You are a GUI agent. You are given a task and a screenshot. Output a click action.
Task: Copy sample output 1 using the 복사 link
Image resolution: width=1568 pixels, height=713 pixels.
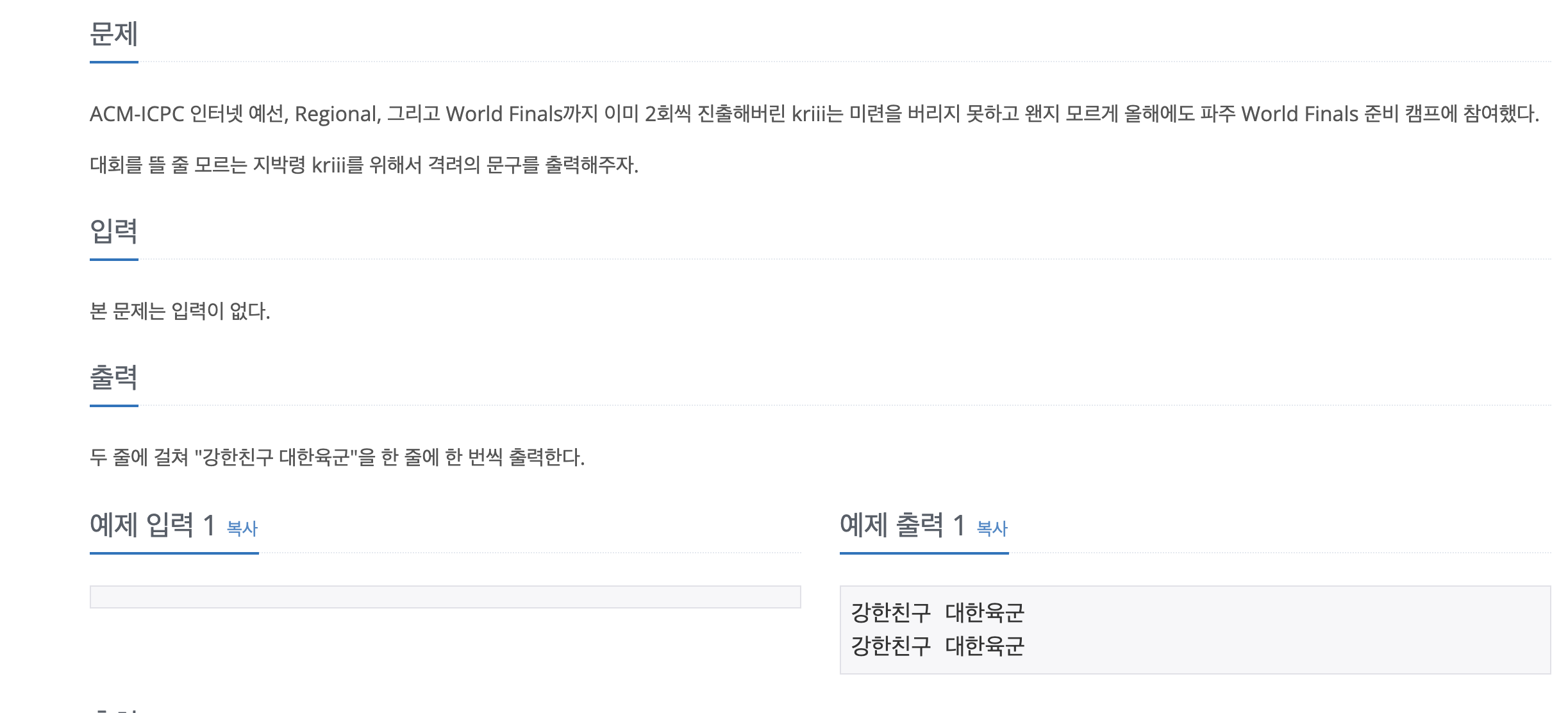[x=992, y=528]
